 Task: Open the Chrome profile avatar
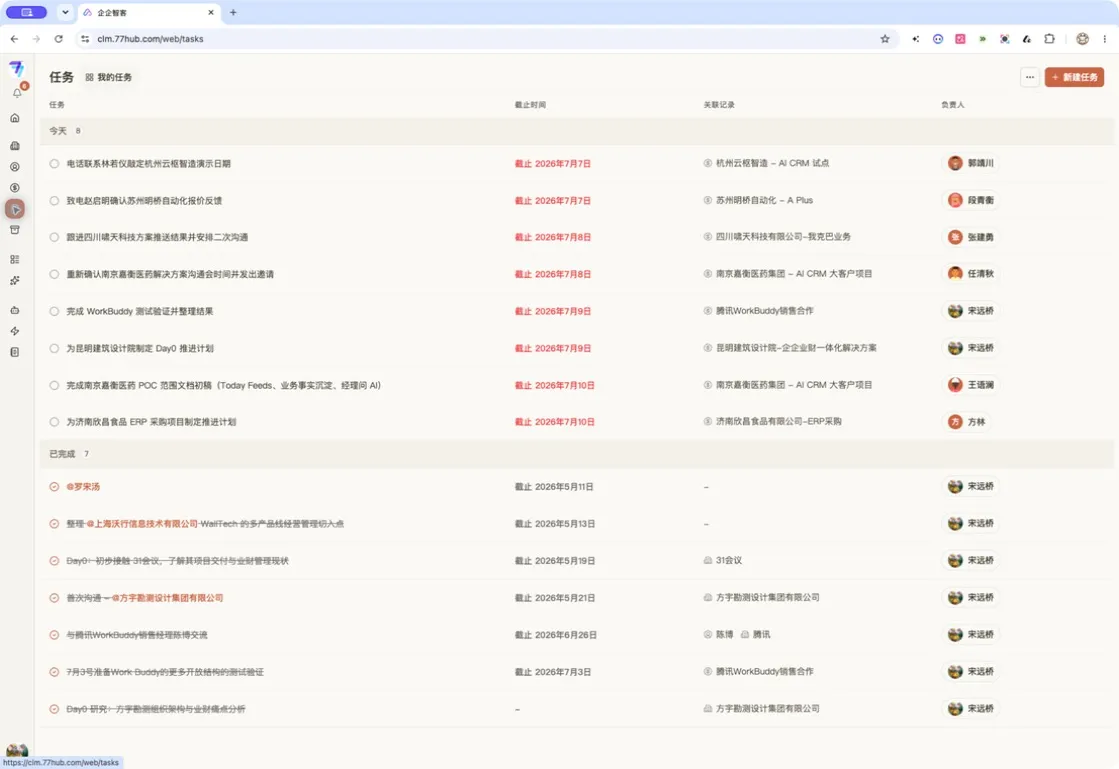click(1083, 39)
